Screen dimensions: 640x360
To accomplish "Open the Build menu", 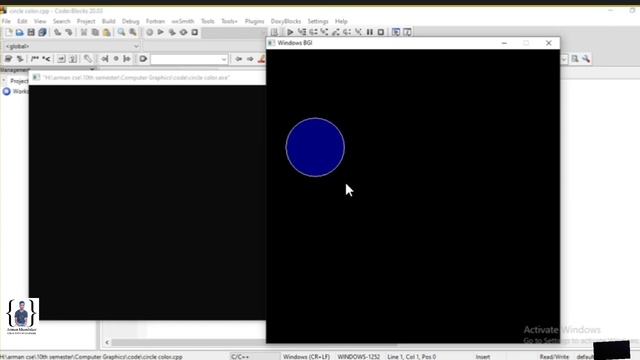I will point(109,21).
